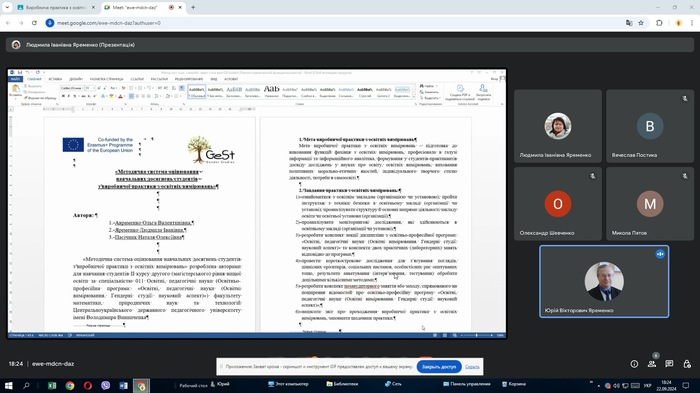Open the meeting details info icon
Viewport: 700px width, 393px height.
point(634,364)
